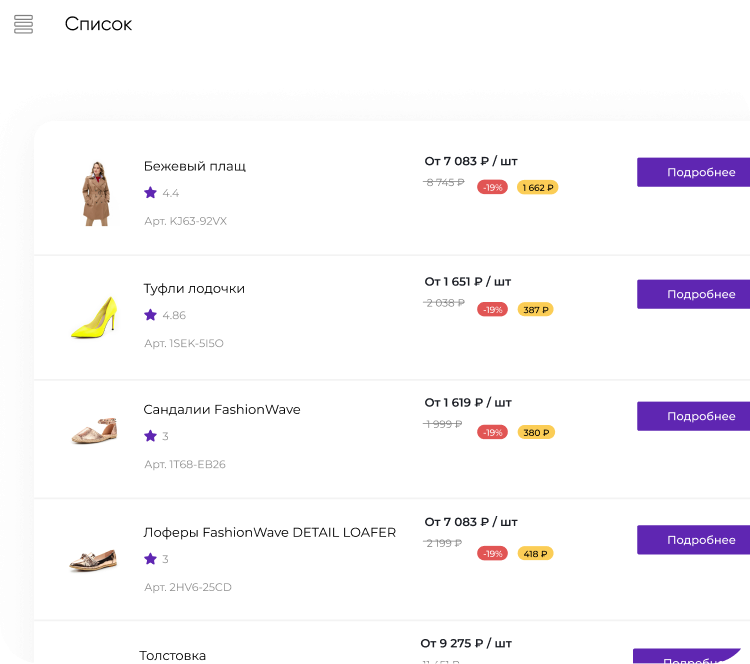750x664 pixels.
Task: Click the red -19% badge for Туфли лодочки
Action: pos(492,310)
